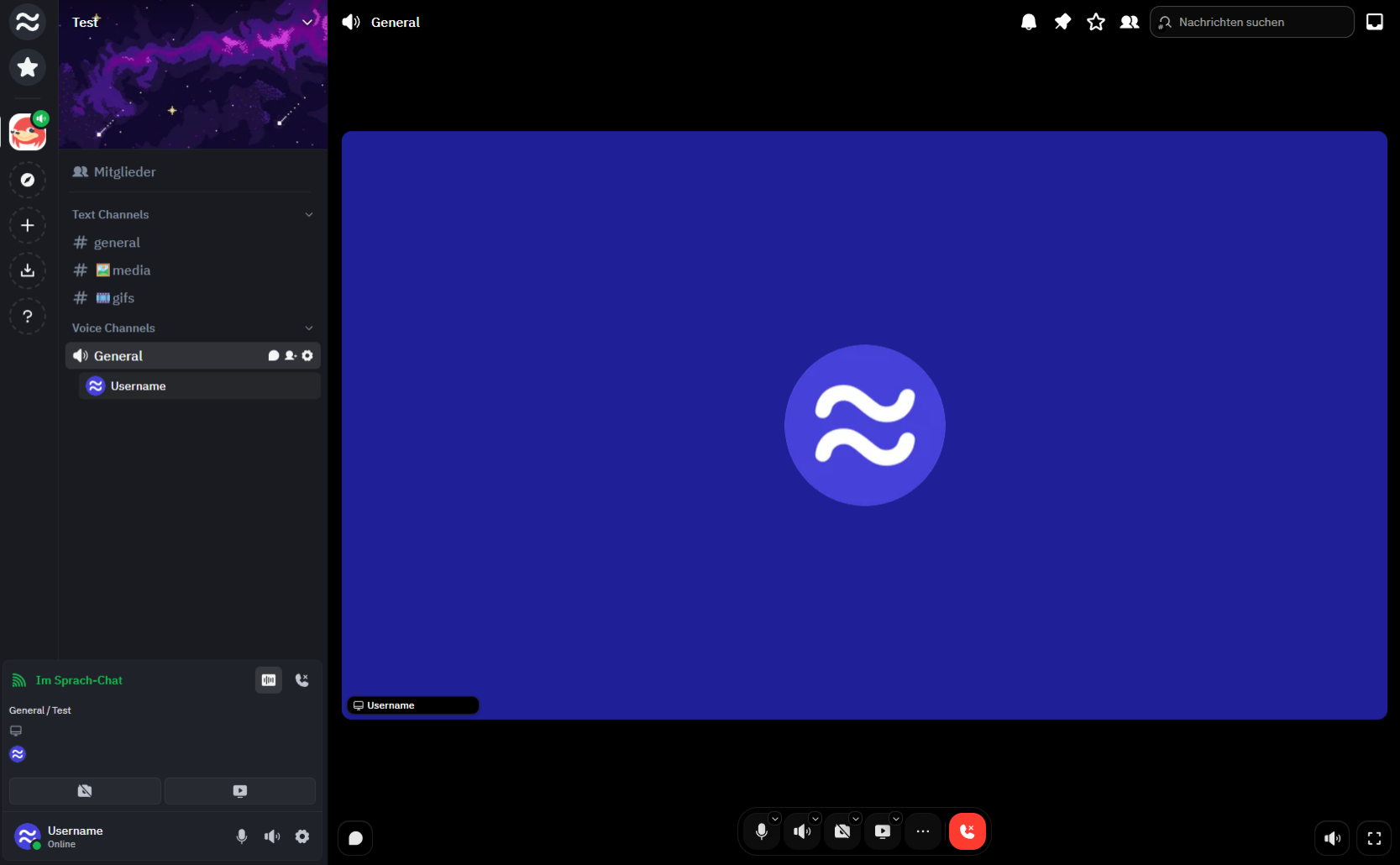The height and width of the screenshot is (865, 1400).
Task: Collapse the Voice Channels category
Action: click(x=193, y=328)
